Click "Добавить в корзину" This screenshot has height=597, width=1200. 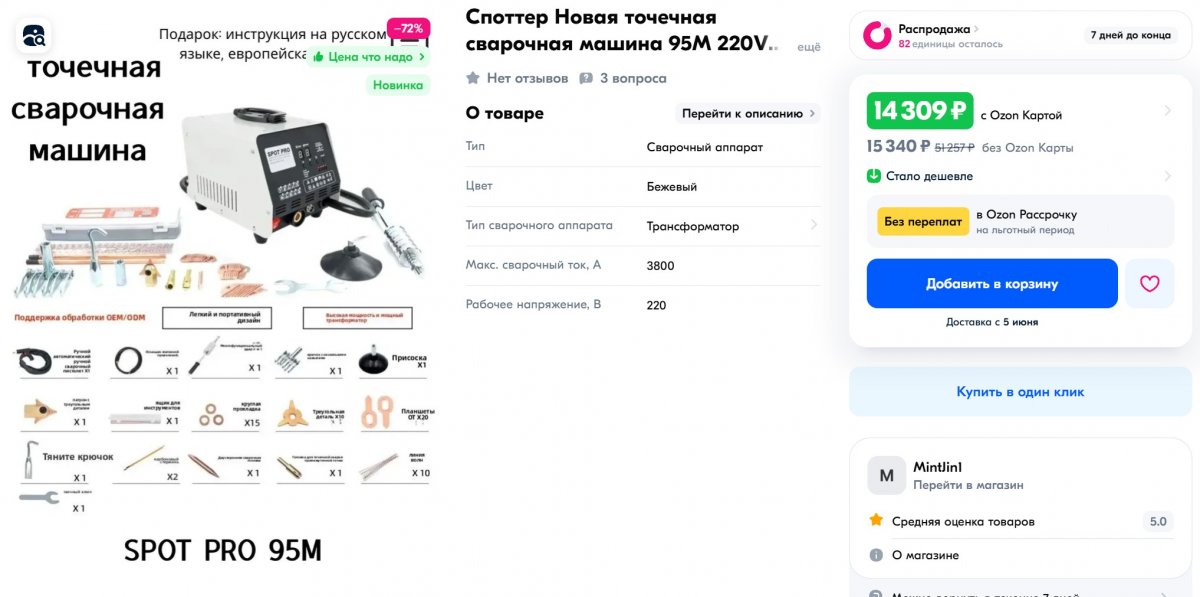pyautogui.click(x=992, y=284)
